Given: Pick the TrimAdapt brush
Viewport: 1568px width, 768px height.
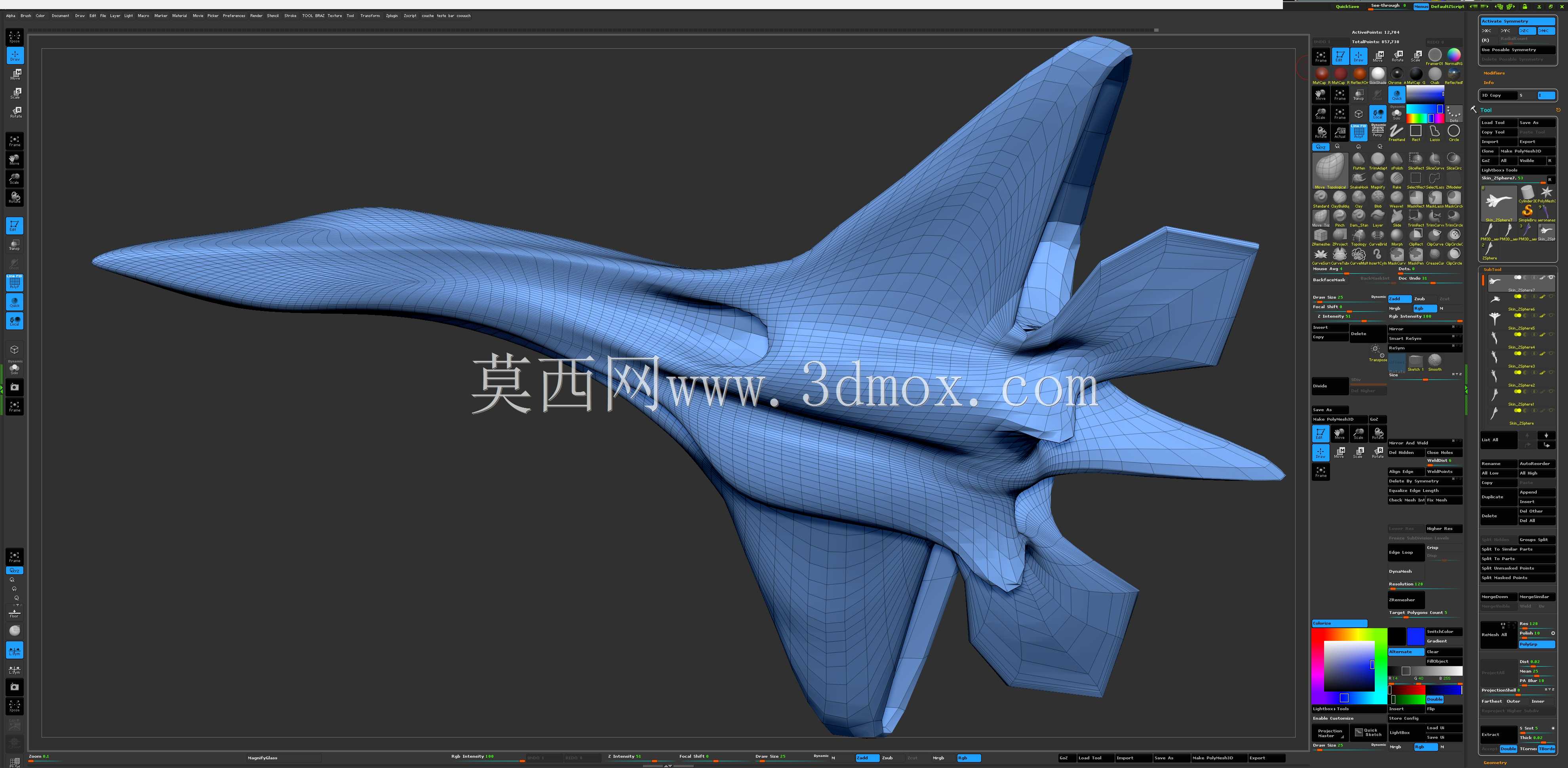Looking at the screenshot, I should [1378, 161].
